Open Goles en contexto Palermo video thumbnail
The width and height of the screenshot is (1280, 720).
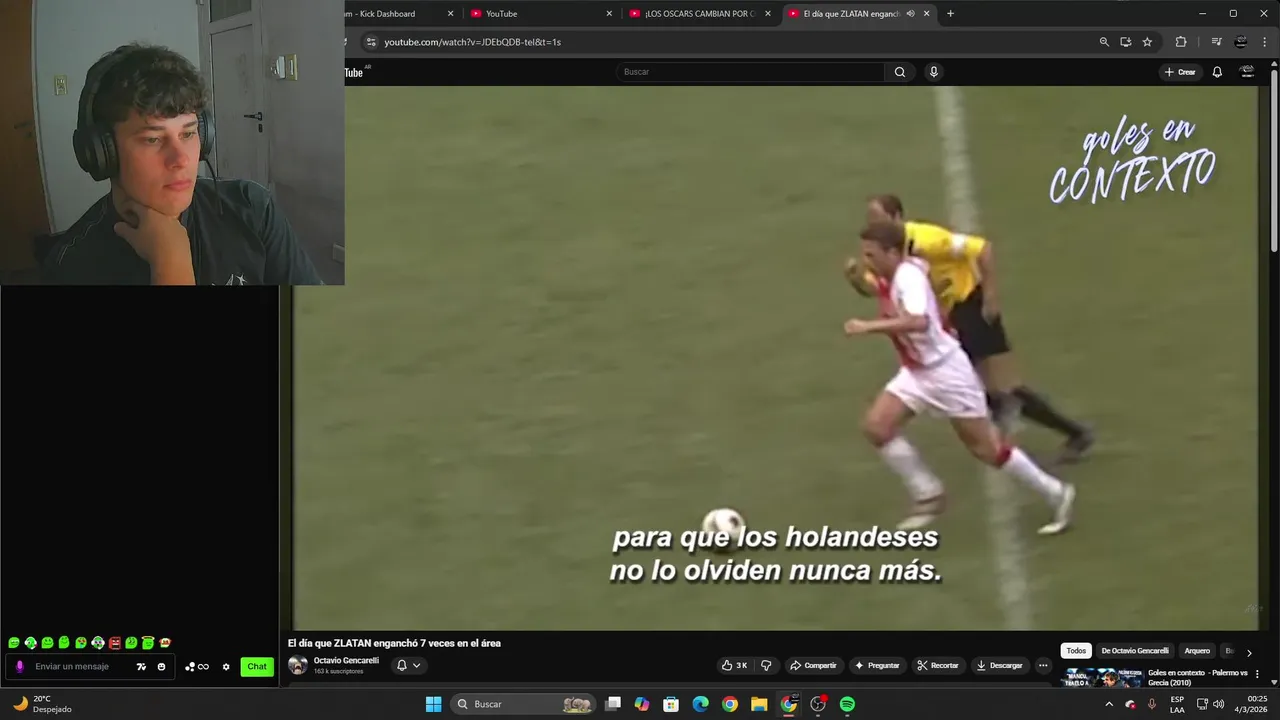[1103, 678]
